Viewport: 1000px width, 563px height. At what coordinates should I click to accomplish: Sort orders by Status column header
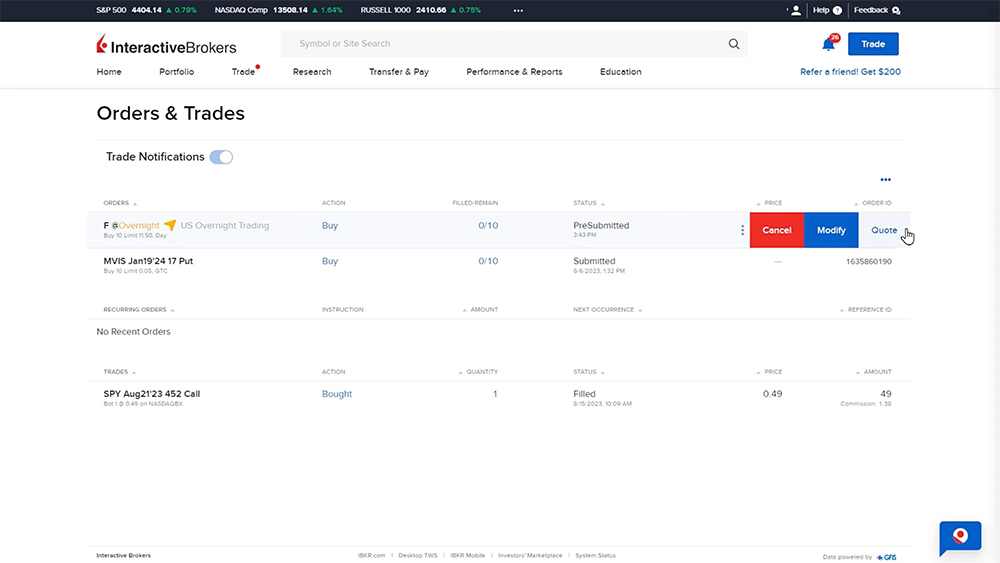coord(588,203)
